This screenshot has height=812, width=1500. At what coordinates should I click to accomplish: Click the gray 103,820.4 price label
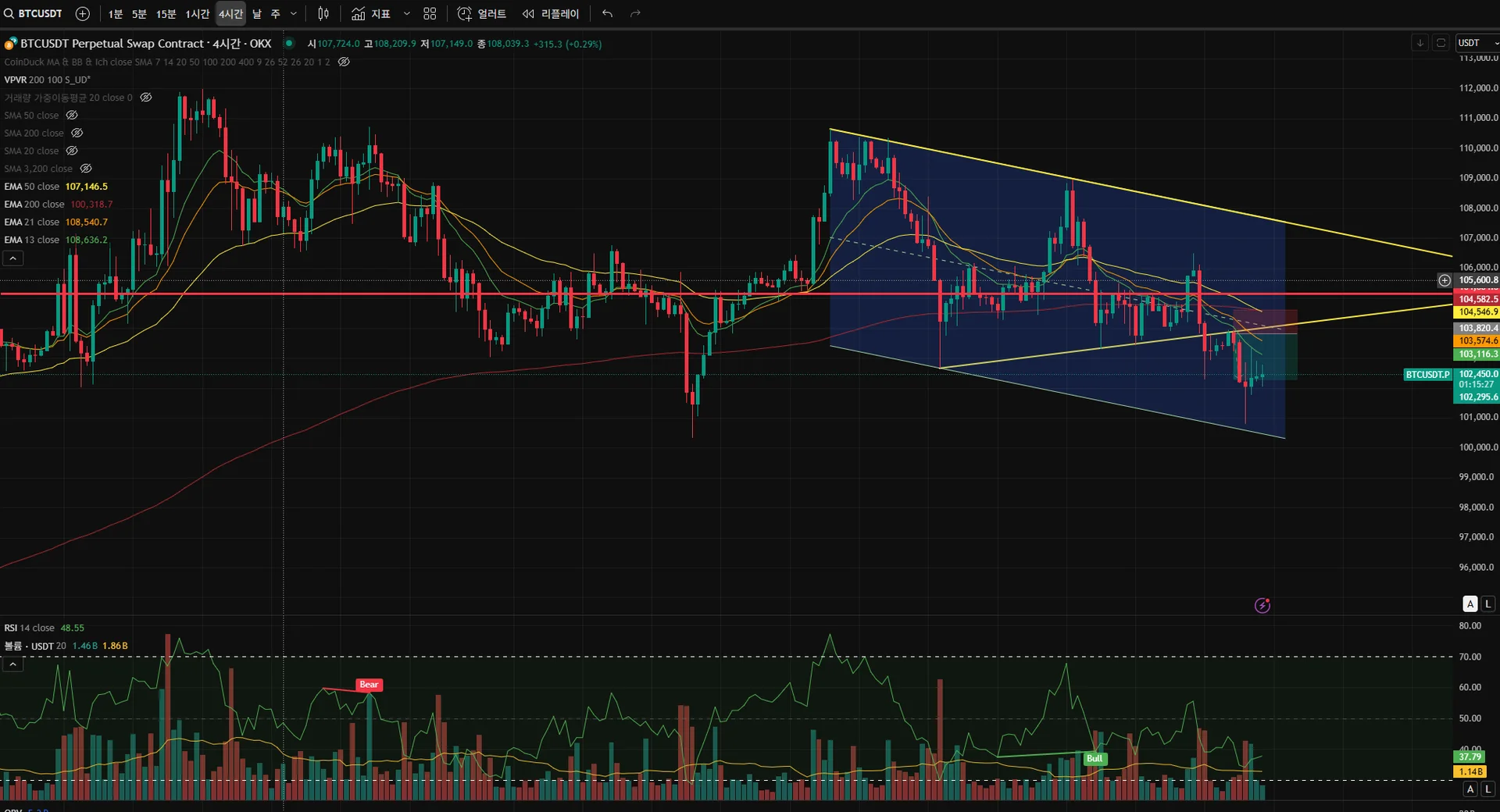click(x=1477, y=328)
